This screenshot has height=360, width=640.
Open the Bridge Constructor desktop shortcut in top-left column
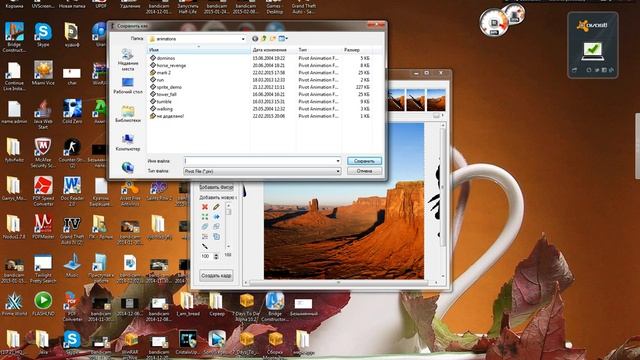pos(14,37)
